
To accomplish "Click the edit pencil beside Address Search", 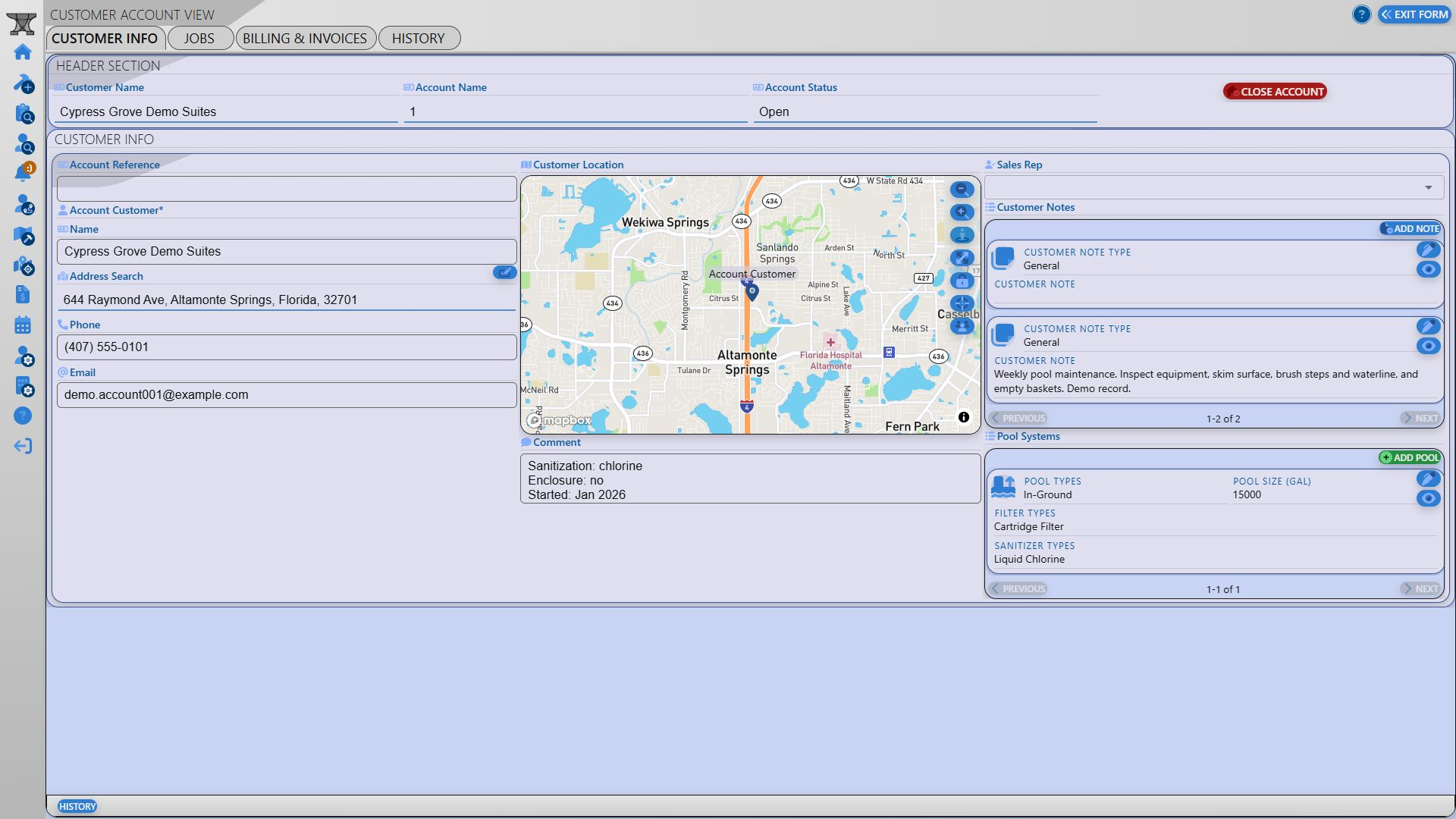I will click(504, 272).
